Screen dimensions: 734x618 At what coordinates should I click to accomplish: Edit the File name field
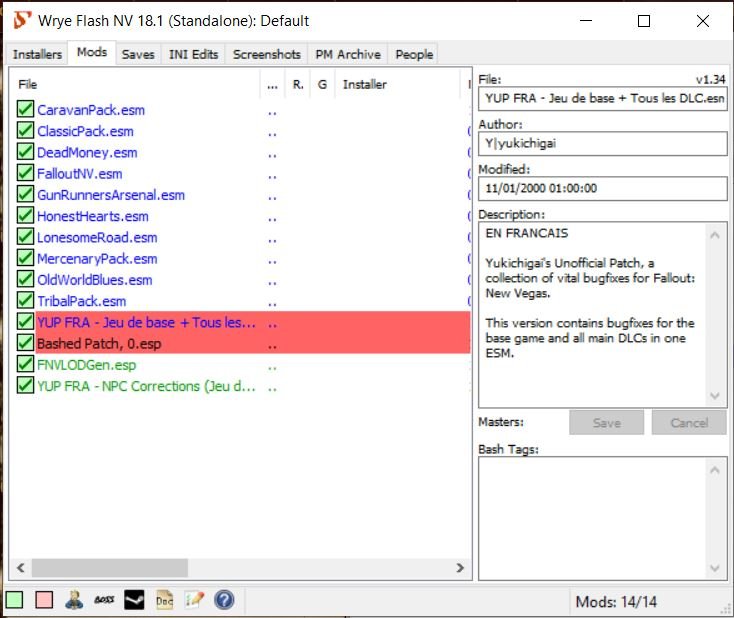point(603,98)
